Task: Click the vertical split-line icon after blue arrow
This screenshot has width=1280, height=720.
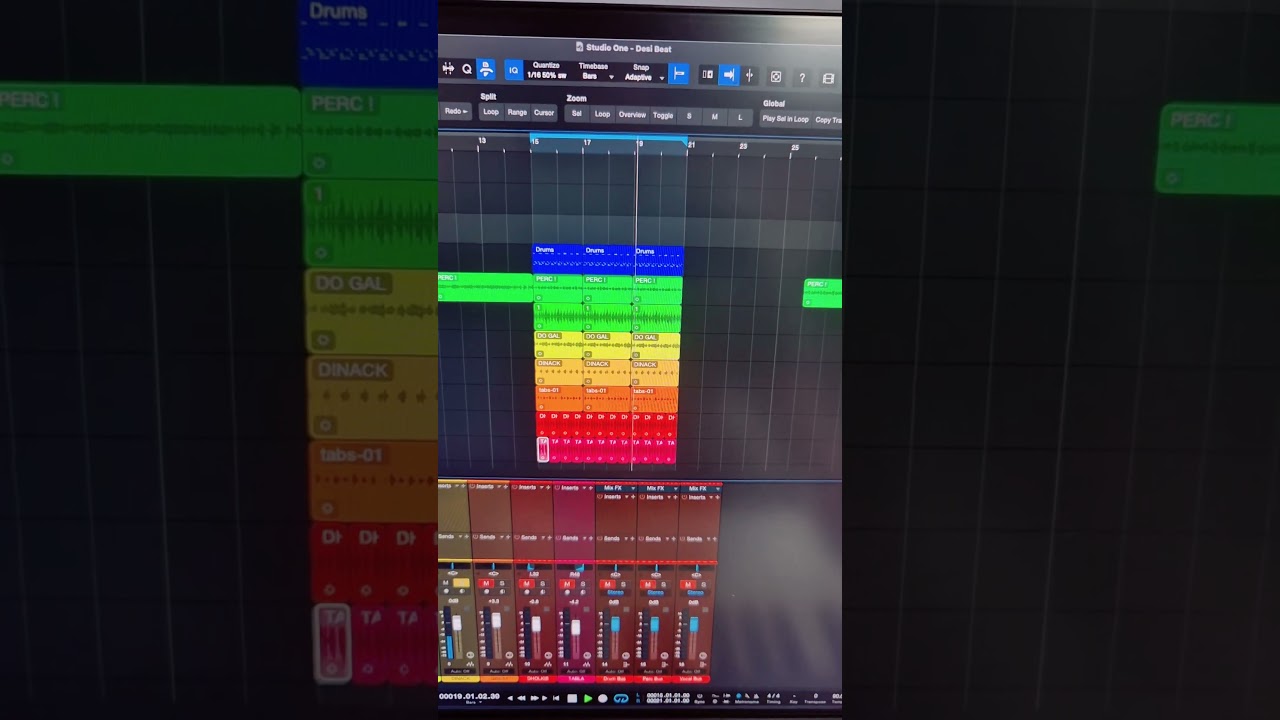Action: click(749, 75)
